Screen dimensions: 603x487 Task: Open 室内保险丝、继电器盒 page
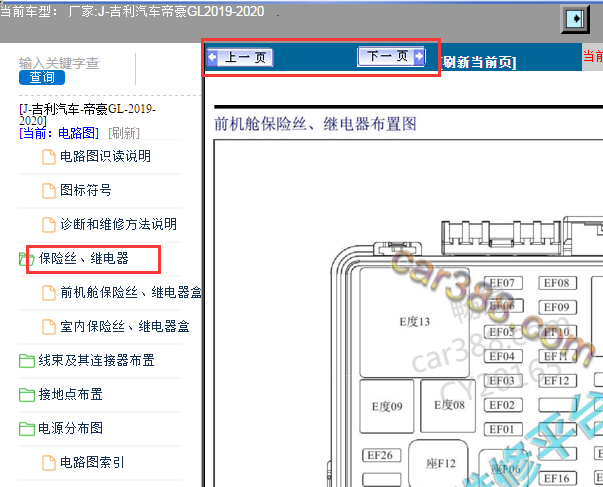click(125, 327)
